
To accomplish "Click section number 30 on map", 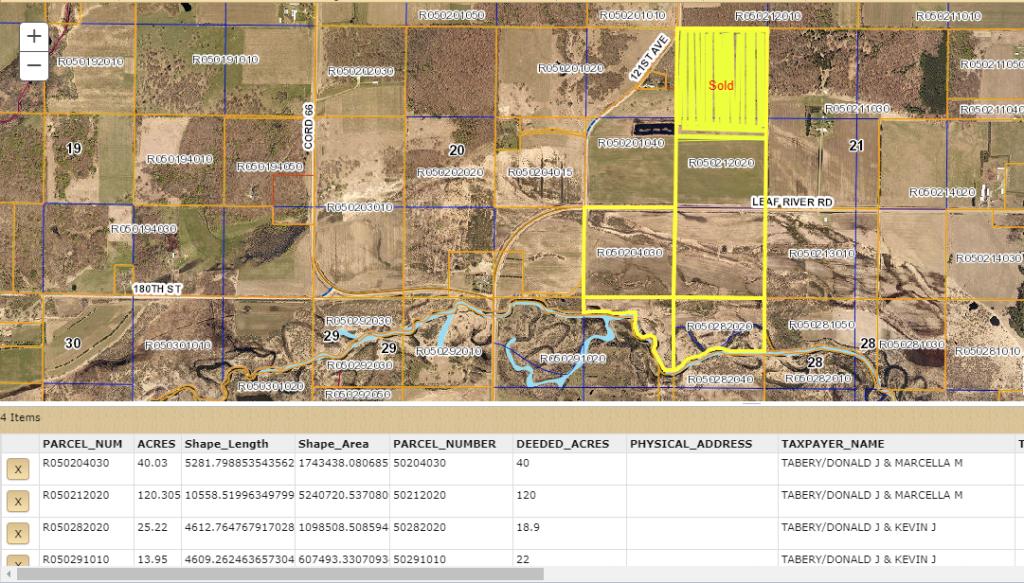I will pos(72,343).
